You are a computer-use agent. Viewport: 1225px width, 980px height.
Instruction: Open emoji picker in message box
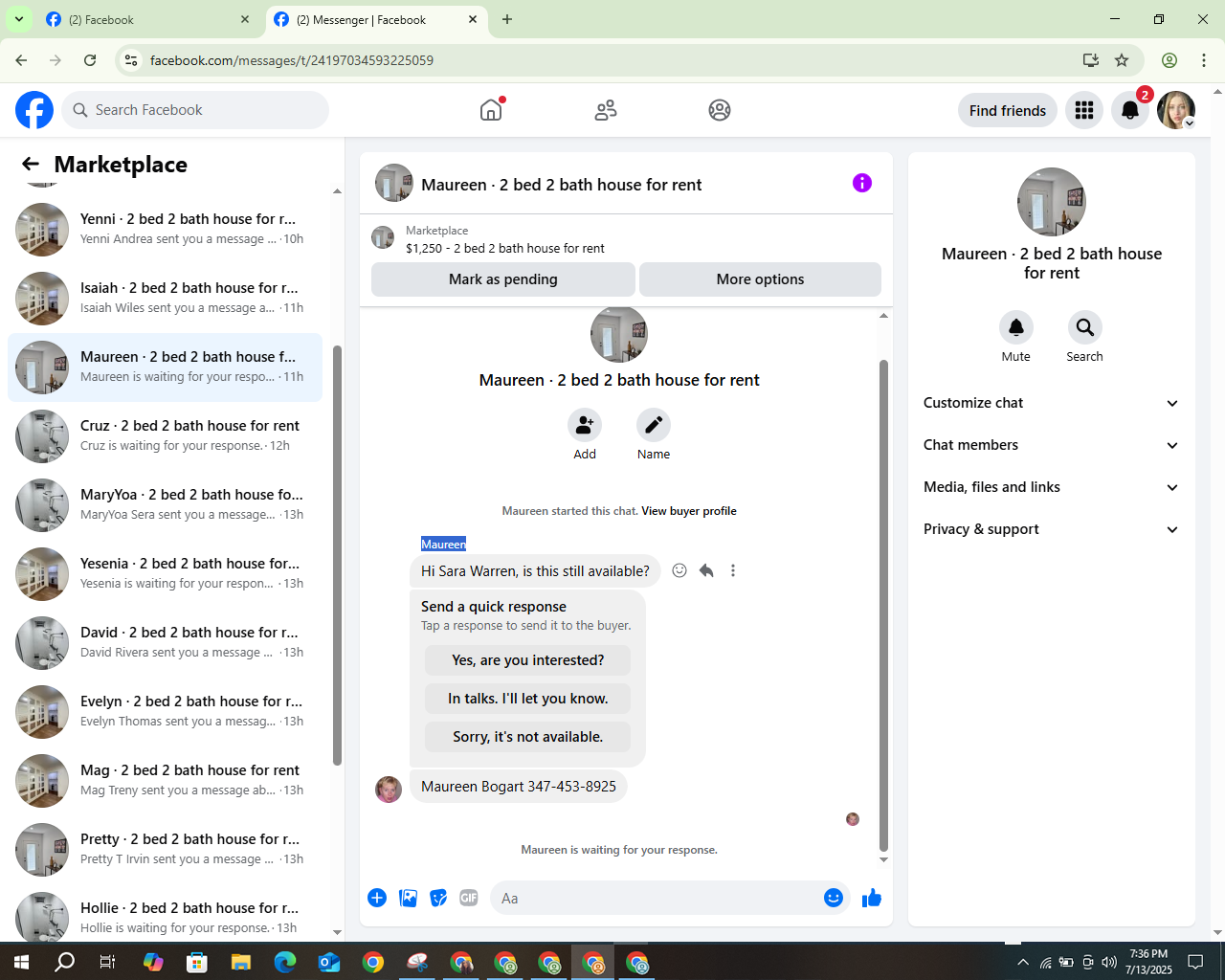click(834, 898)
